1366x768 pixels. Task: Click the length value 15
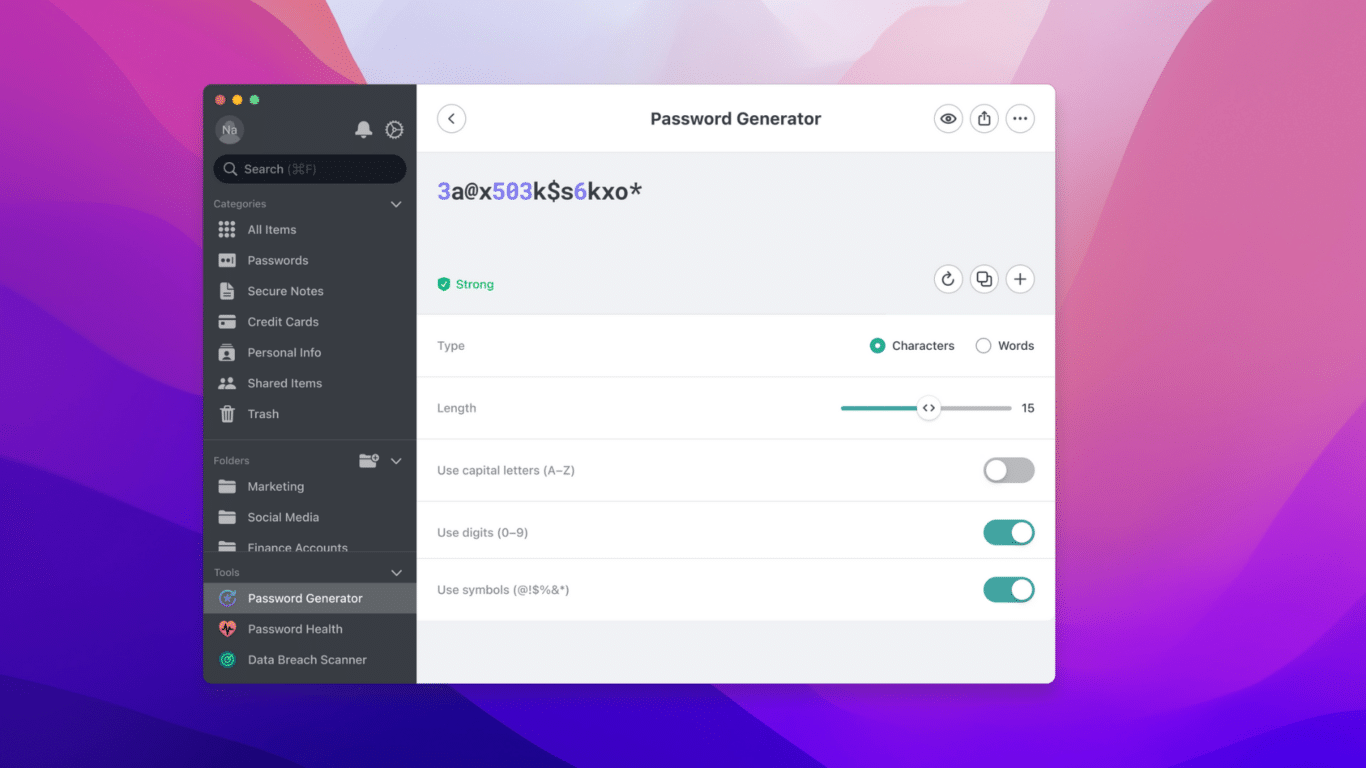pyautogui.click(x=1028, y=408)
